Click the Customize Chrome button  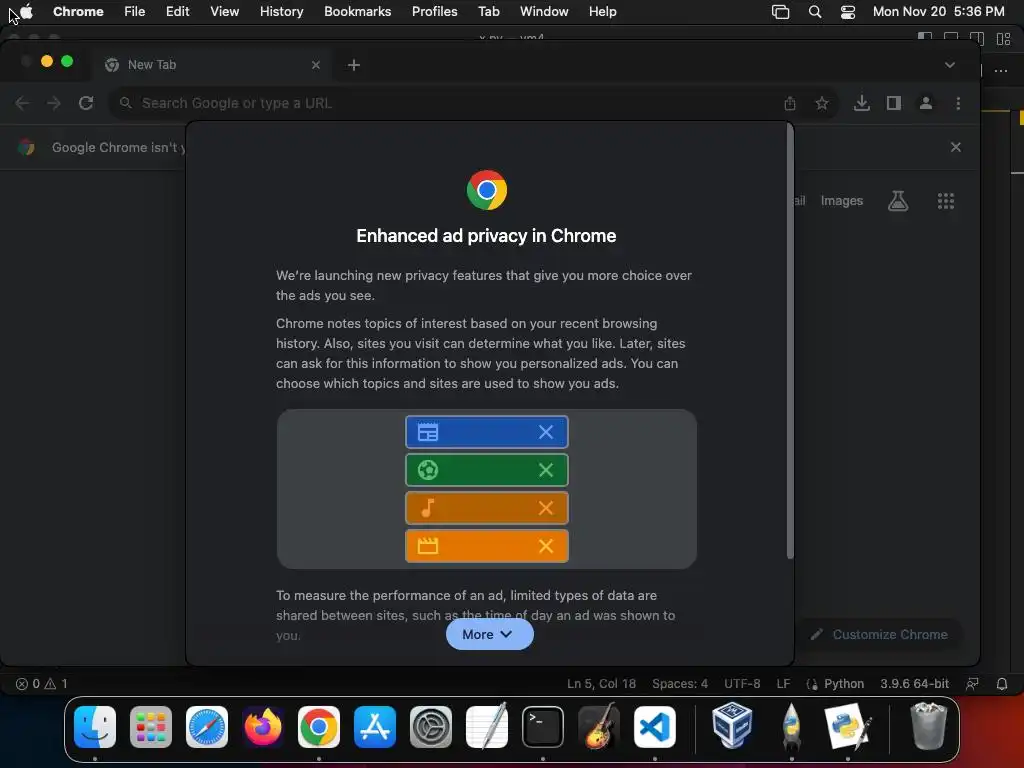879,634
